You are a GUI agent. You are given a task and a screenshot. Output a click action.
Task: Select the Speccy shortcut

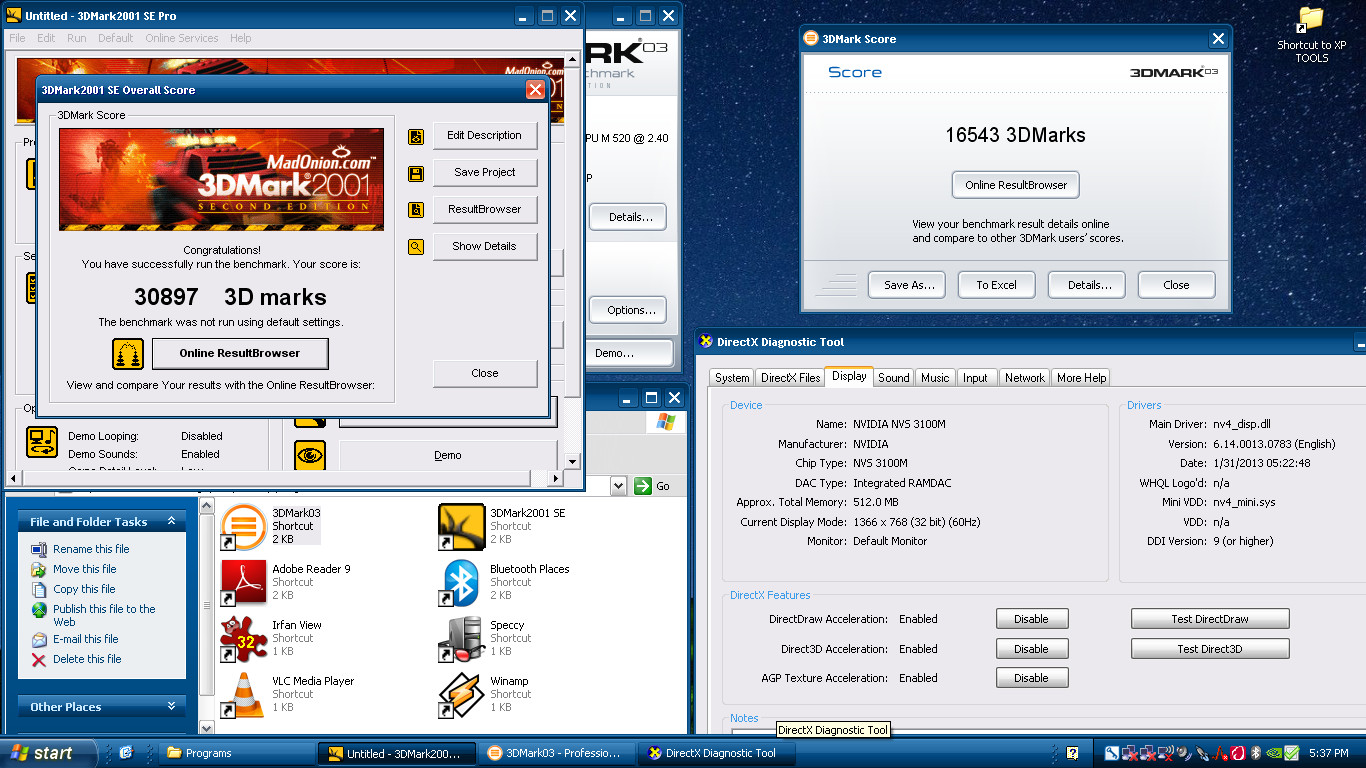[x=461, y=638]
